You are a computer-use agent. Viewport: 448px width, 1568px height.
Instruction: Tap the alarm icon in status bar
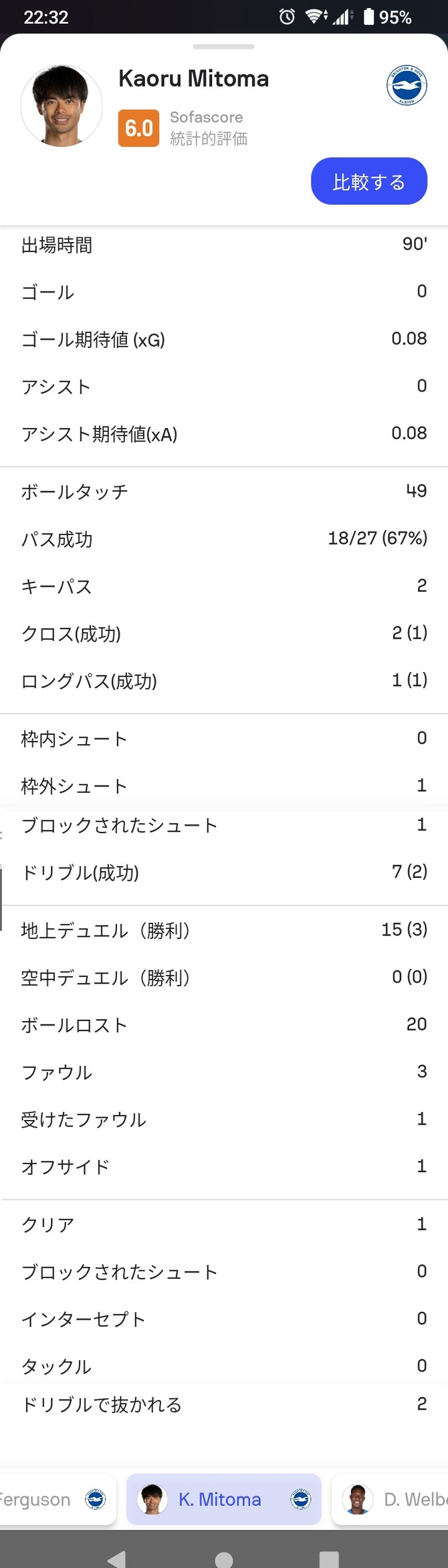pos(287,17)
